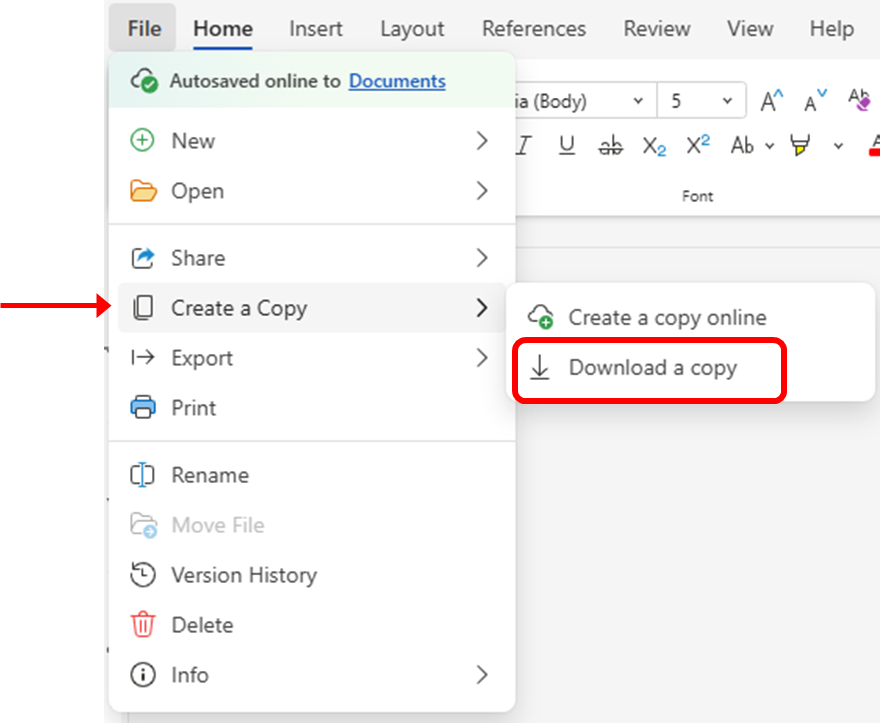This screenshot has width=880, height=723.
Task: Open the Layout ribbon tab
Action: (412, 28)
